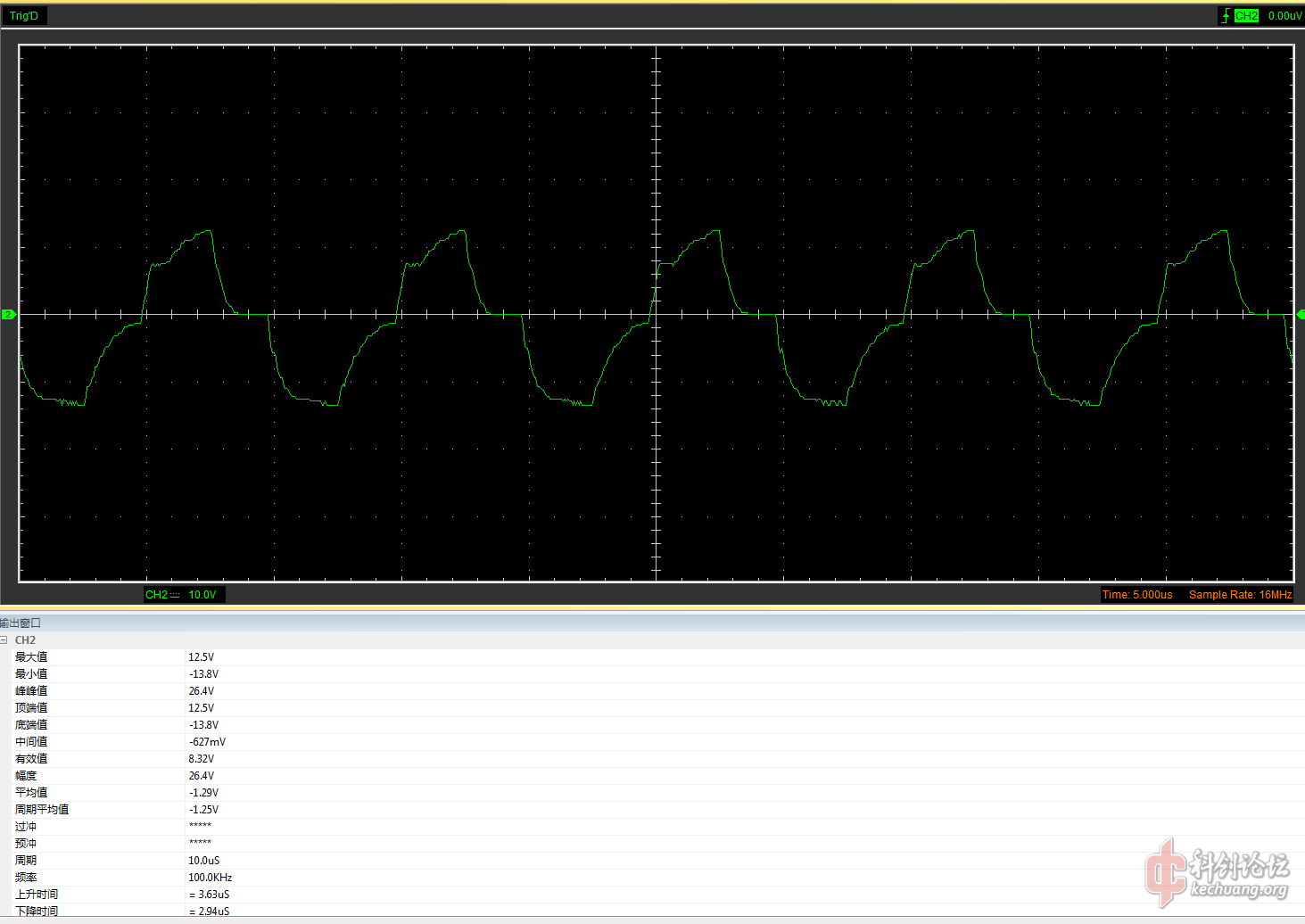Click the CH2 group heading text

tap(25, 640)
